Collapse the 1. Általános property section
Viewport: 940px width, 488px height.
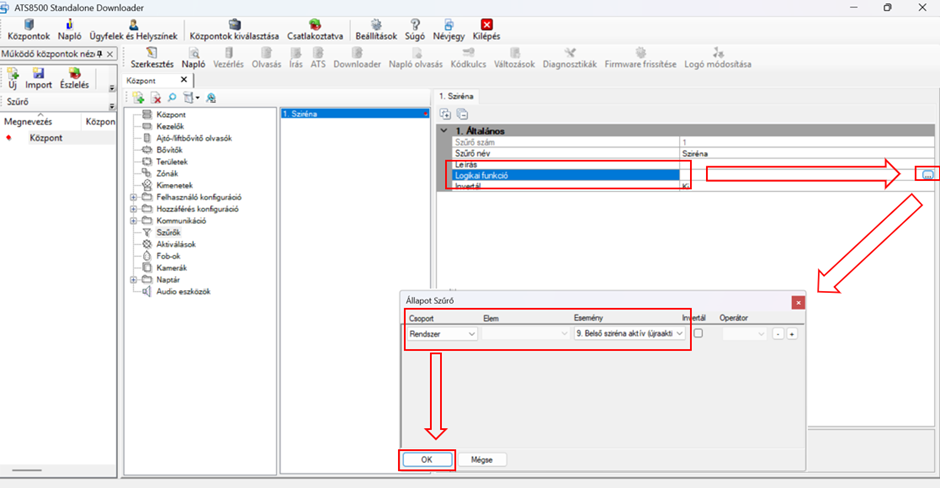(x=445, y=131)
